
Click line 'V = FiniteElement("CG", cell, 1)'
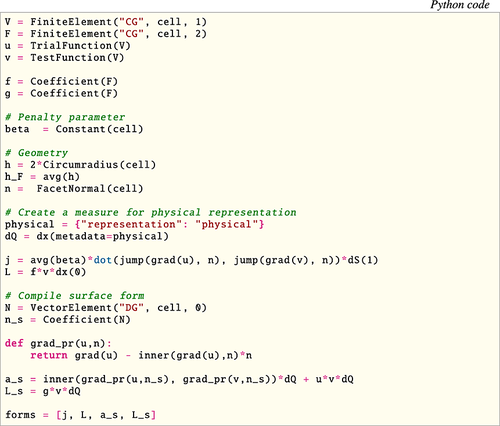(106, 22)
